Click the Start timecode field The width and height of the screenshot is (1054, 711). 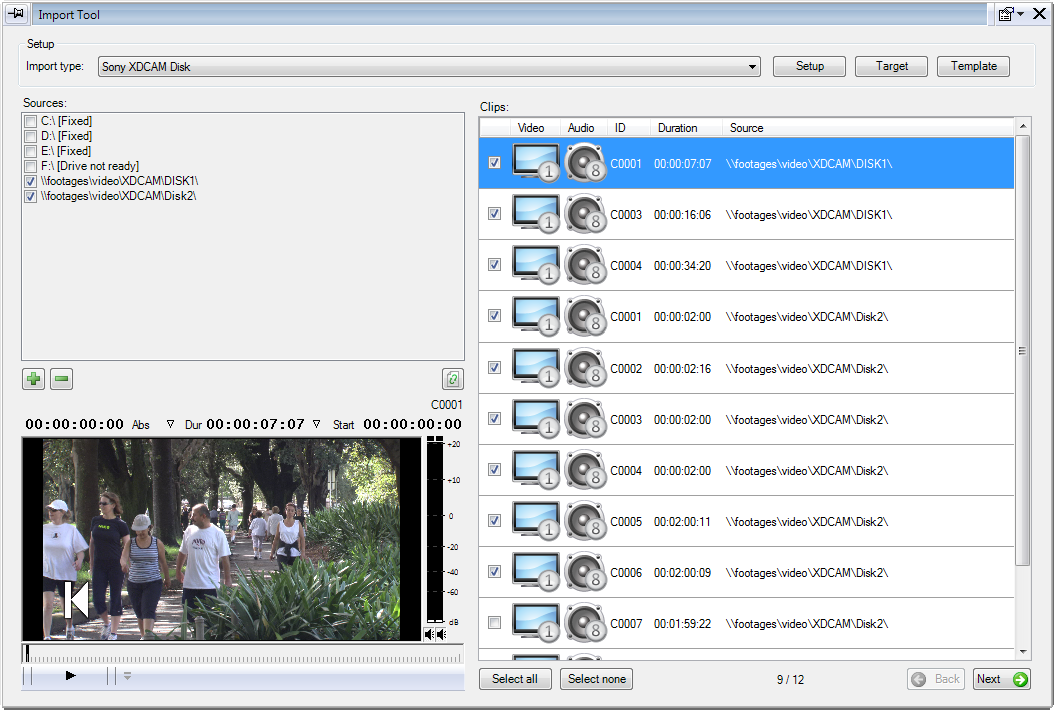(412, 424)
